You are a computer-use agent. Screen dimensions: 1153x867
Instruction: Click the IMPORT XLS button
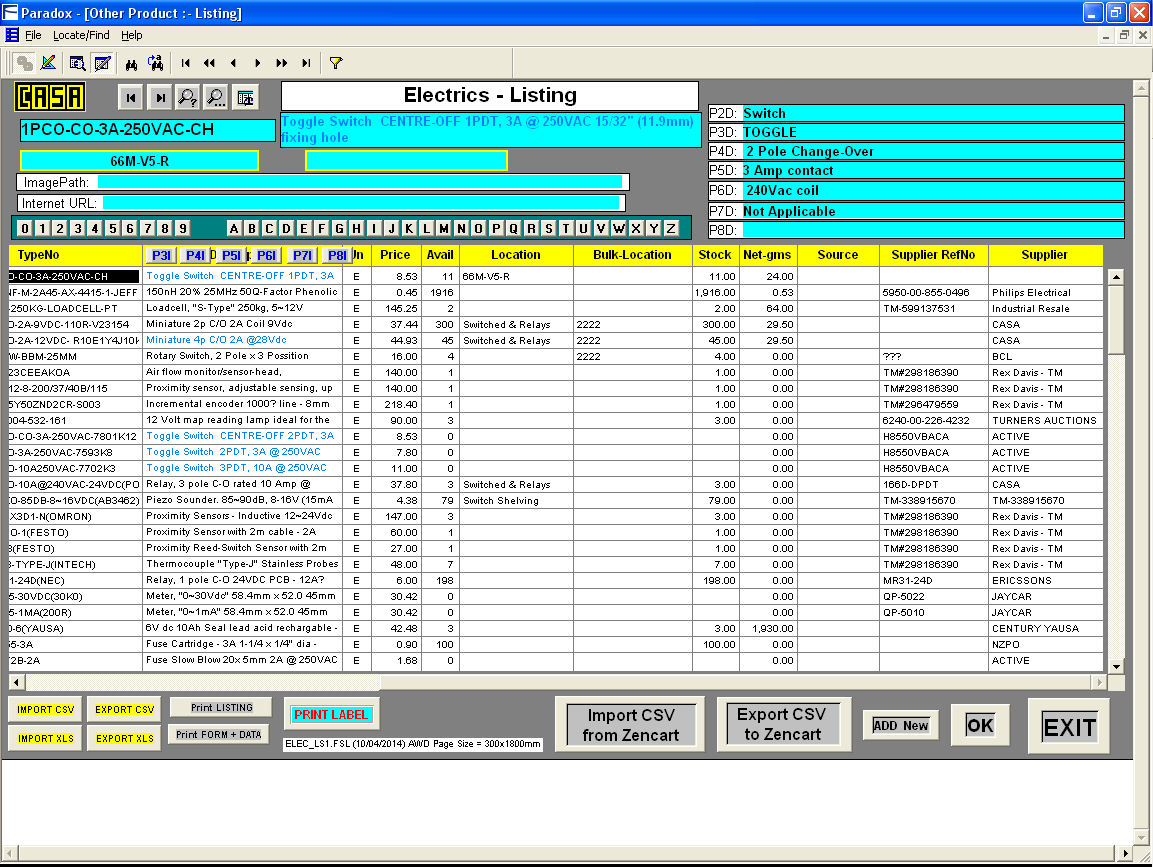coord(46,738)
